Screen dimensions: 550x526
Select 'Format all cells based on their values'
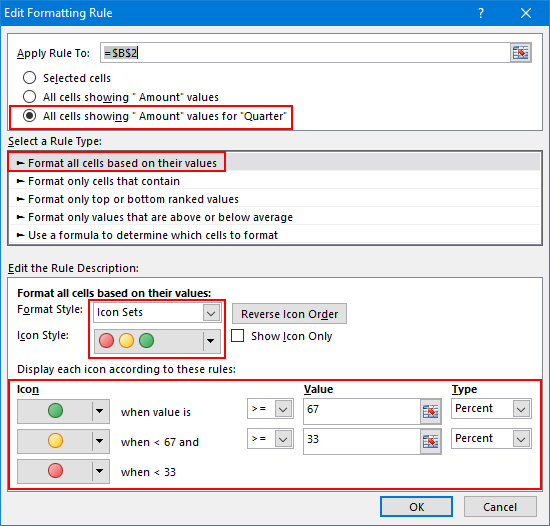click(275, 163)
